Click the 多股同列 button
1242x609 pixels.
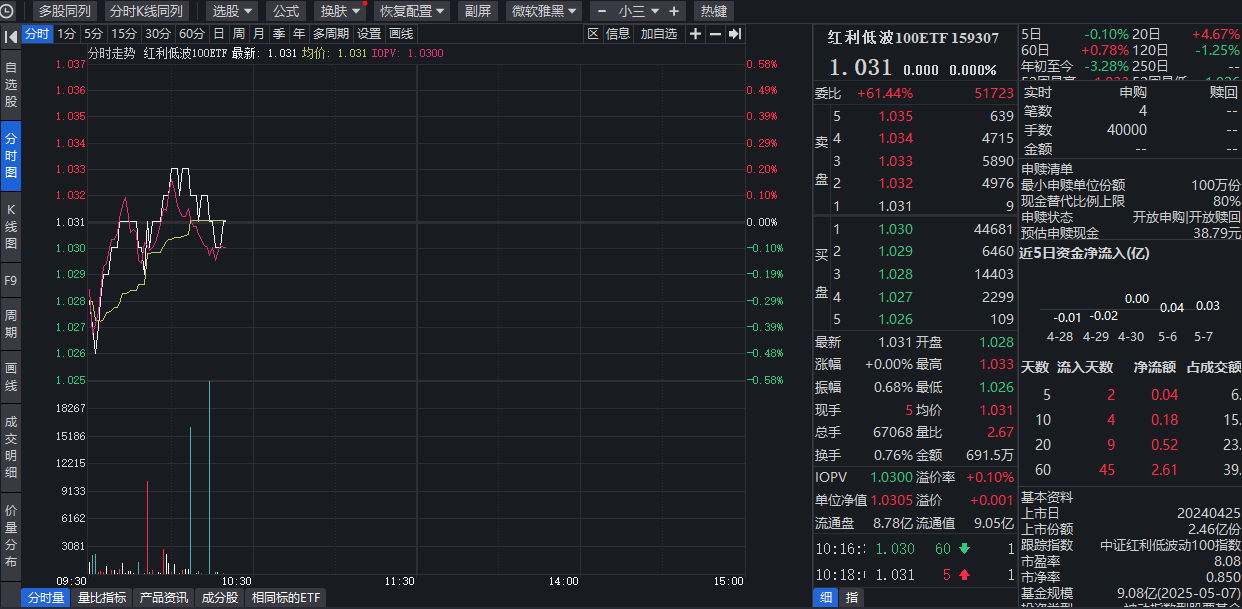[64, 11]
